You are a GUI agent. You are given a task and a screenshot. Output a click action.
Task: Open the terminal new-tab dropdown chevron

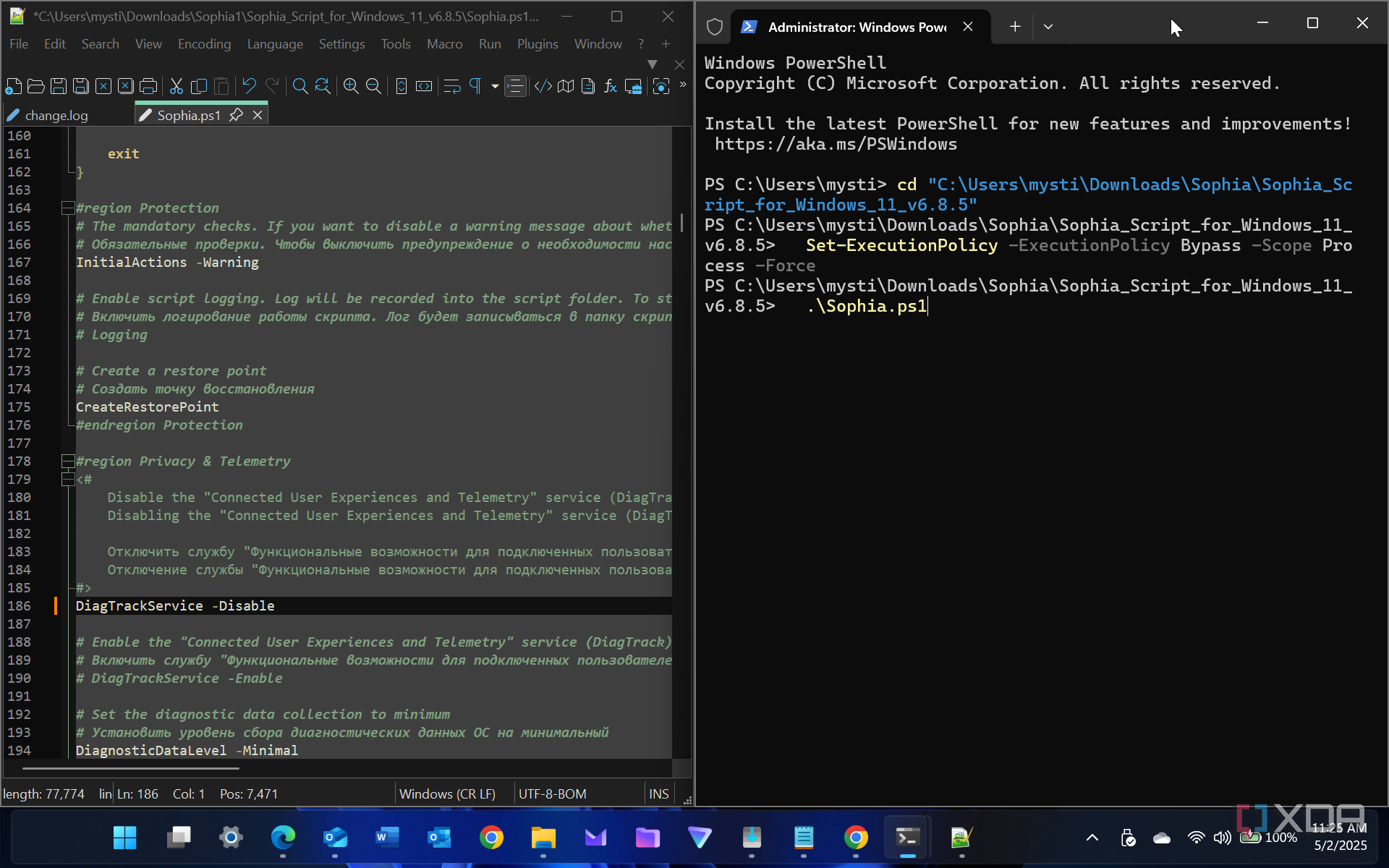click(x=1048, y=27)
